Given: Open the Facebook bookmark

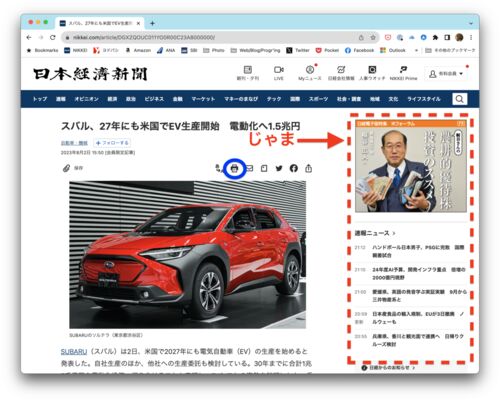Looking at the screenshot, I should click(x=359, y=50).
